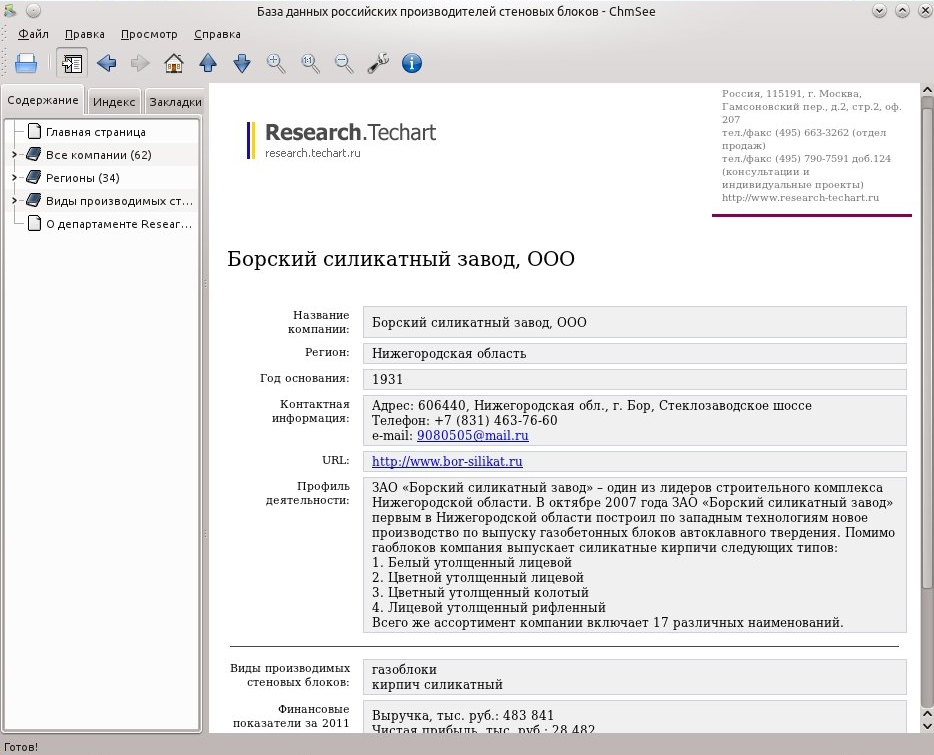Open the http://www.bor-silikat.ru link
The height and width of the screenshot is (755, 934).
tap(447, 461)
